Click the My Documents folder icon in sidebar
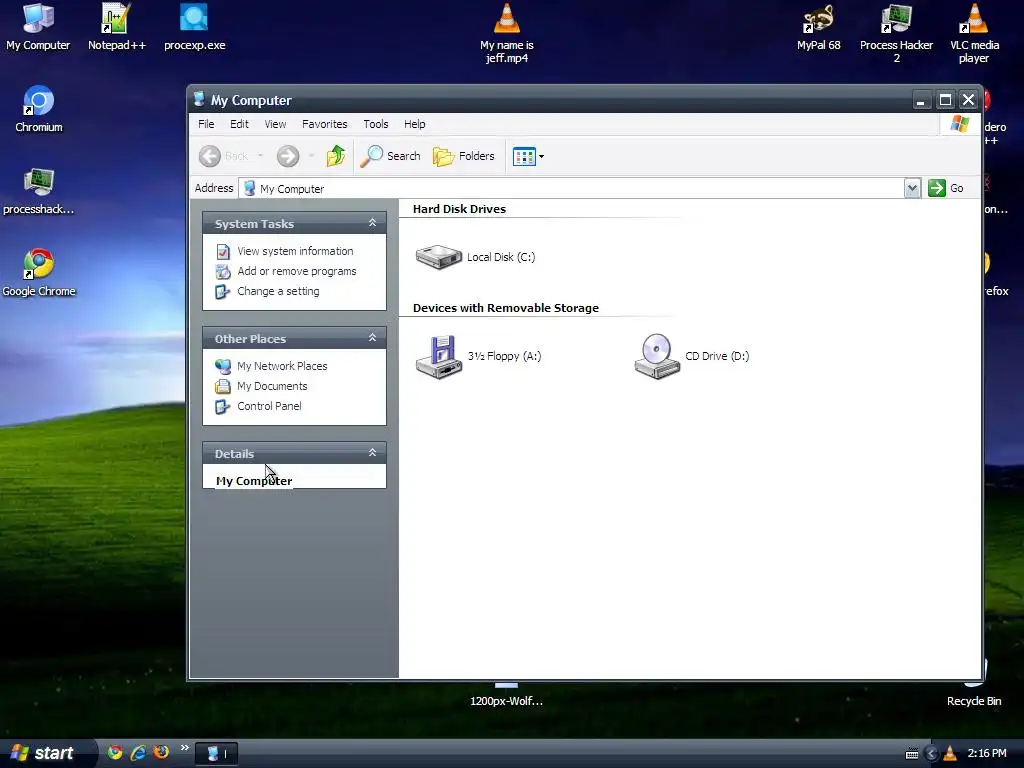Screen dimensions: 1024x768 pos(223,387)
